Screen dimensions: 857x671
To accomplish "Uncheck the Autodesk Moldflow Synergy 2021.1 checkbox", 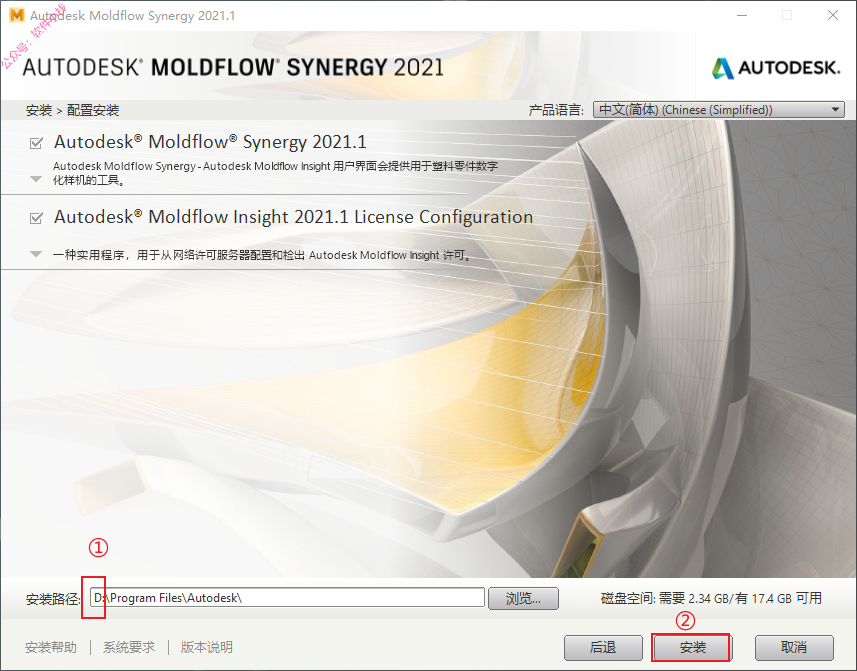I will 36,143.
